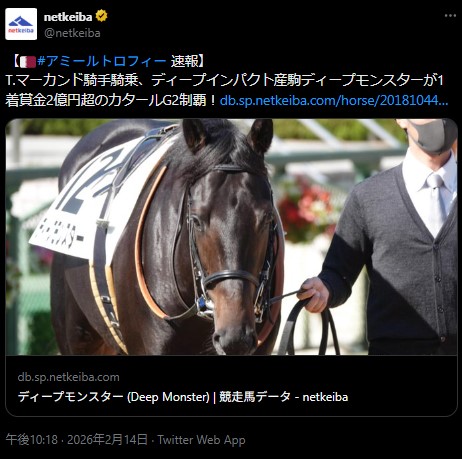Click the Qatar flag emoji
This screenshot has height=459, width=462.
(x=28, y=62)
